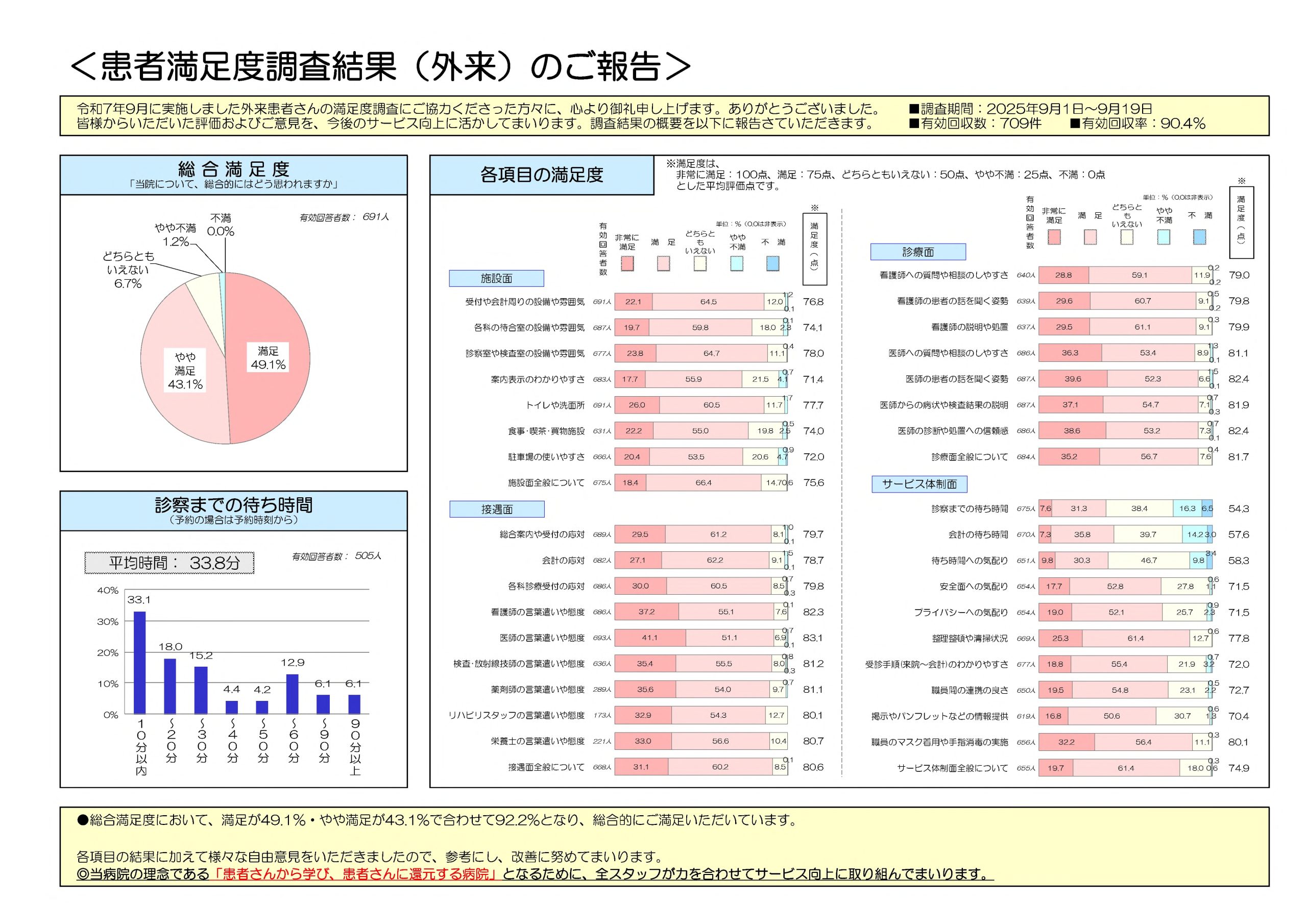Click the やや不満 legend swatch above 診療面
This screenshot has height=924, width=1307.
[x=1164, y=237]
